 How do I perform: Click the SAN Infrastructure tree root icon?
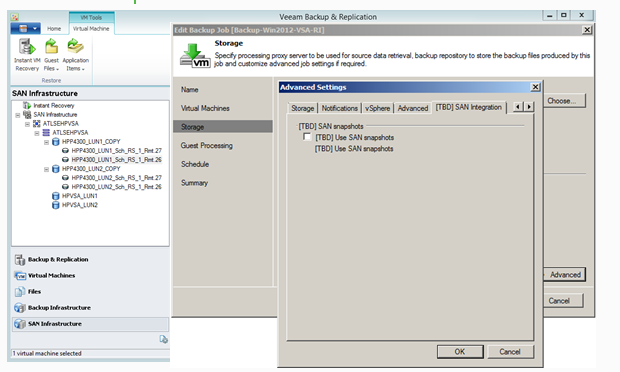point(27,115)
